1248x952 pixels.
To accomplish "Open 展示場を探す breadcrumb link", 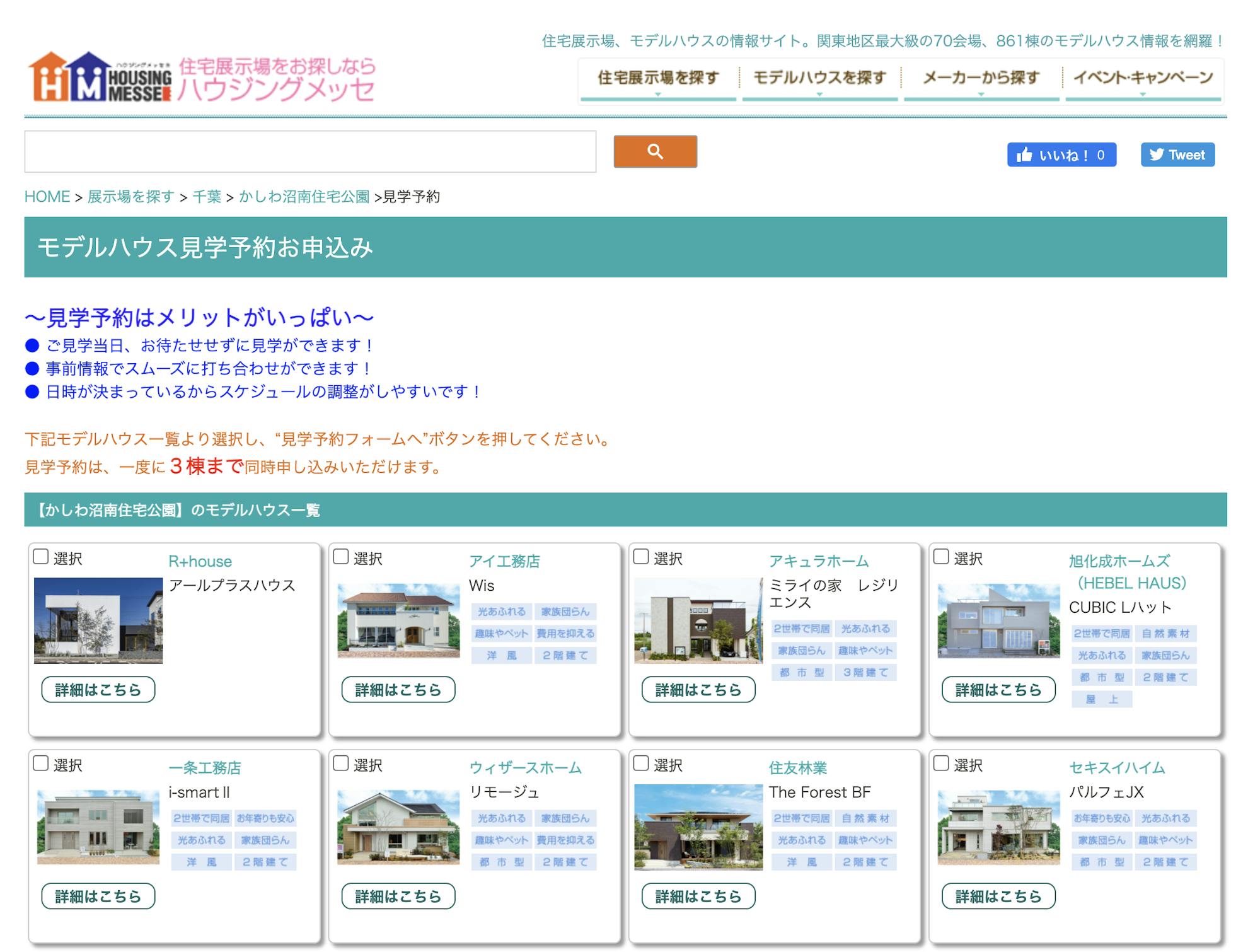I will click(130, 197).
